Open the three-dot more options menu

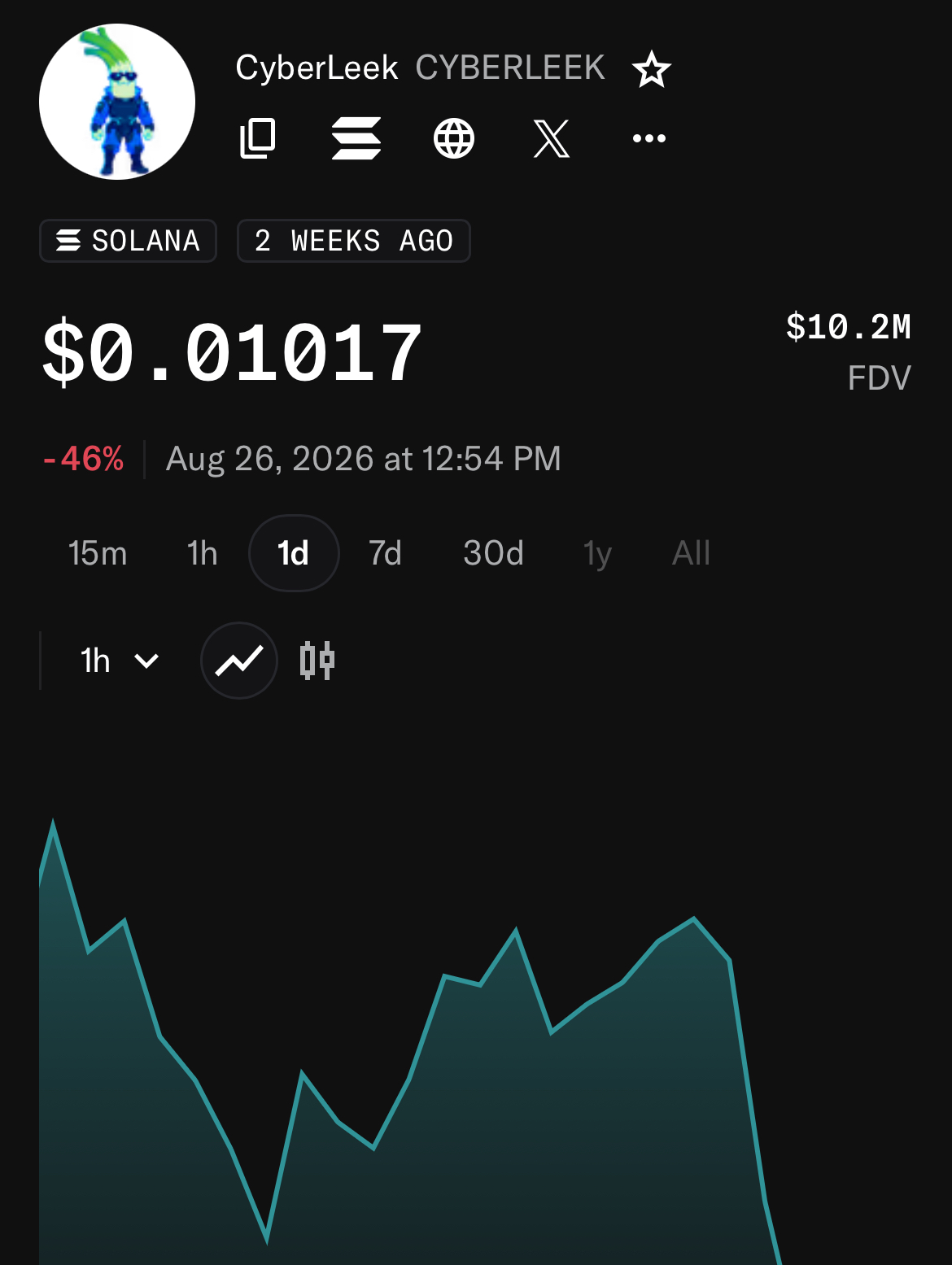(x=649, y=138)
